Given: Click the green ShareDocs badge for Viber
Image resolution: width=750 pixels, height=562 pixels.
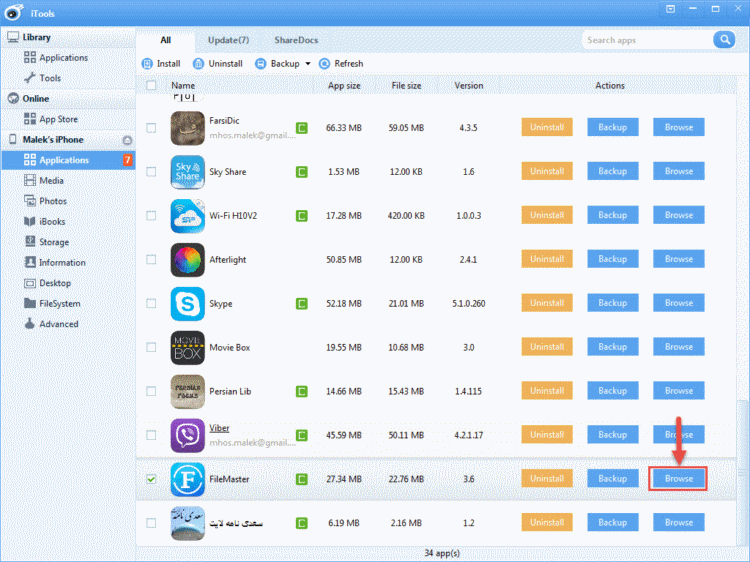Looking at the screenshot, I should [x=301, y=435].
